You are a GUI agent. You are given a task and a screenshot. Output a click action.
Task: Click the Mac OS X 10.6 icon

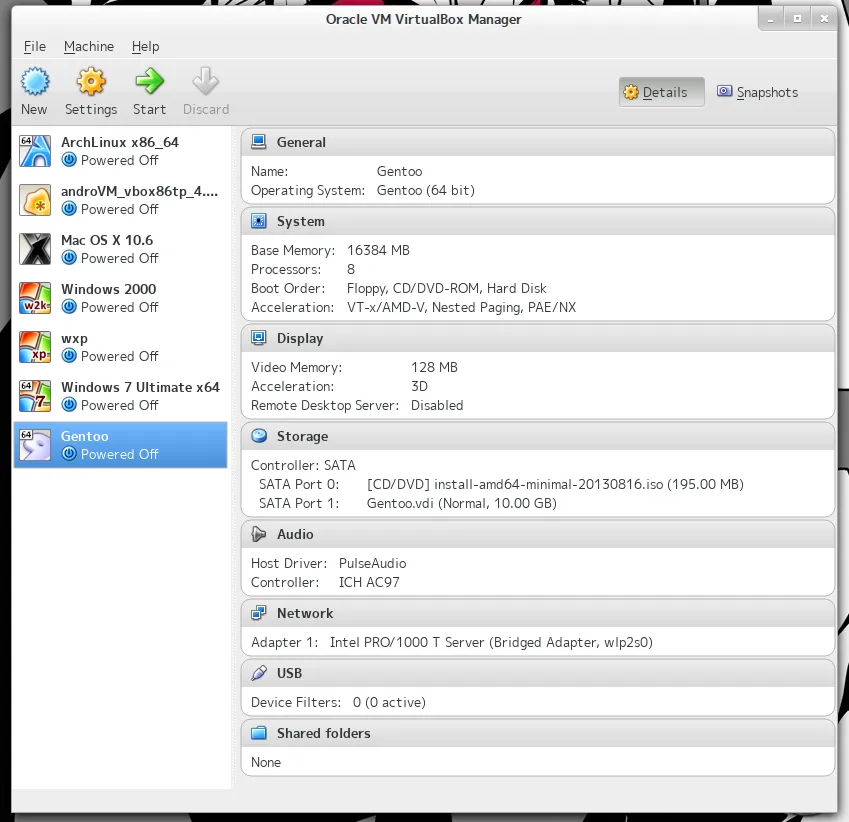click(35, 249)
